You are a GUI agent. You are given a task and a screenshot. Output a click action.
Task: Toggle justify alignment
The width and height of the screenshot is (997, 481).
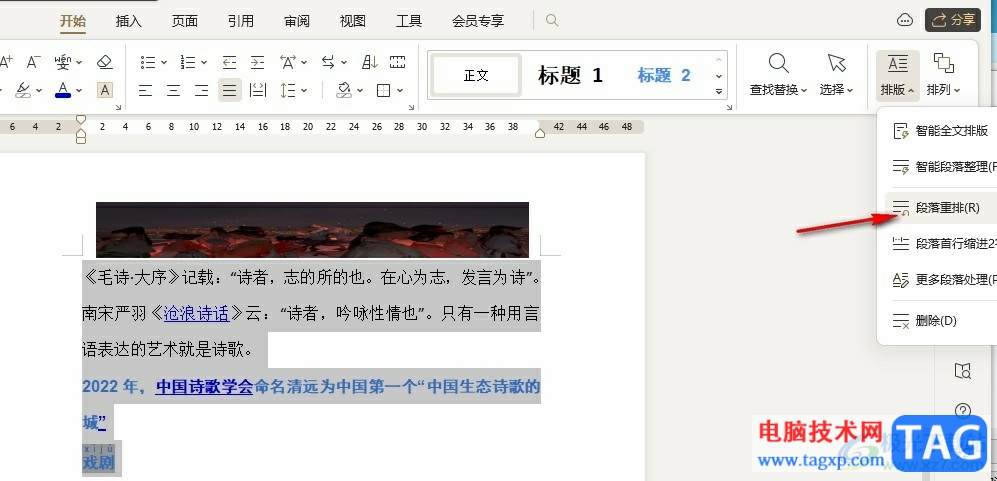pos(230,90)
